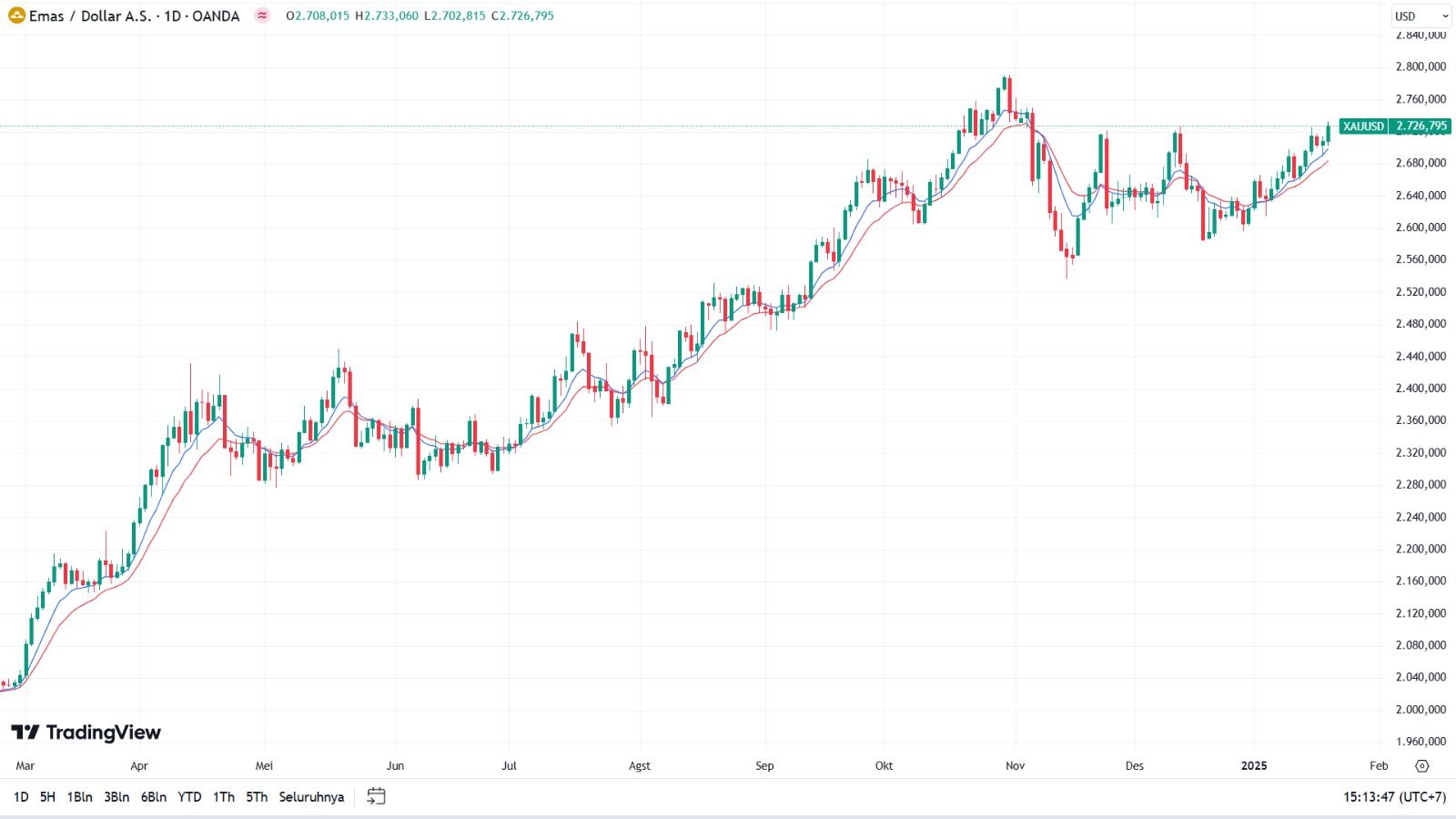Select the 5H time range
Image resolution: width=1456 pixels, height=819 pixels.
[x=47, y=797]
